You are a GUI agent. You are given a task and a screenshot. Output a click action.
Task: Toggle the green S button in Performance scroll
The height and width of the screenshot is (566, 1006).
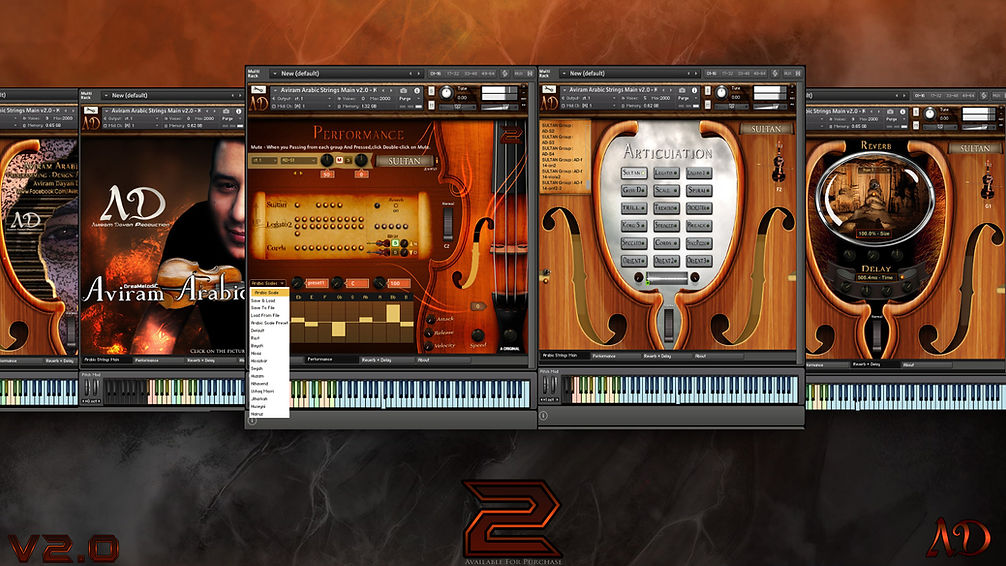click(x=396, y=243)
